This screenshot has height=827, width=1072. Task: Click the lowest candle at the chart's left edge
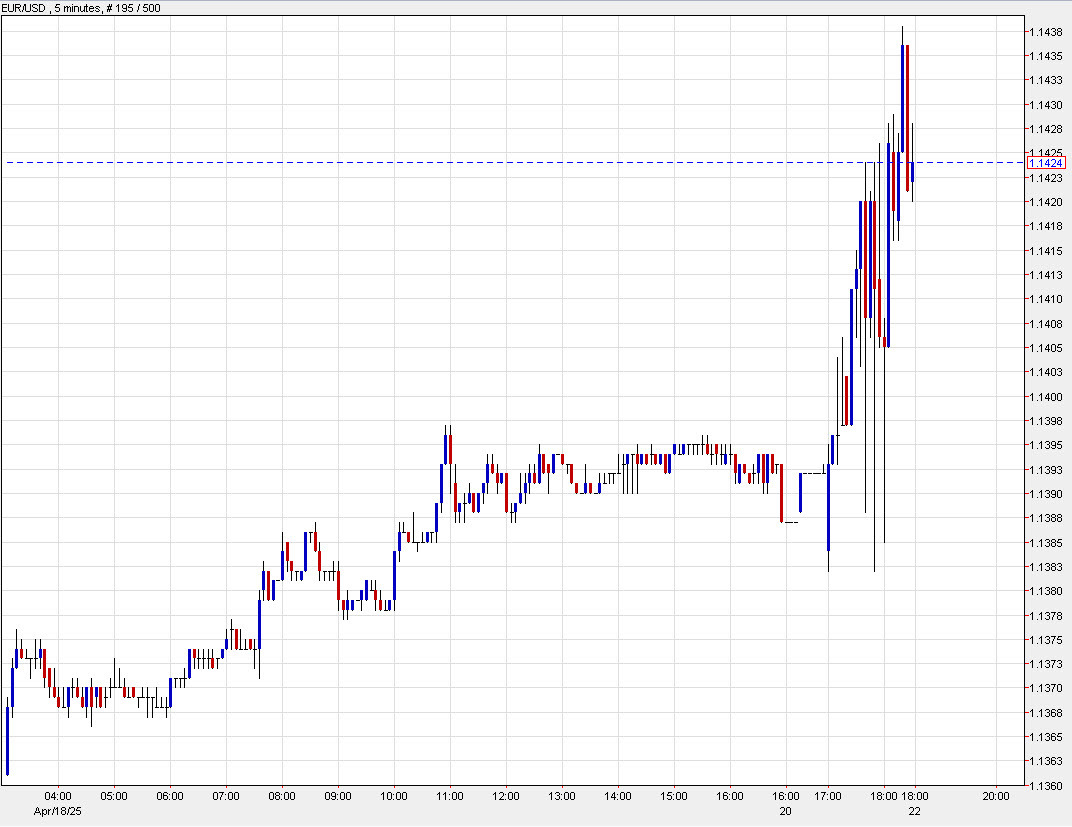(x=9, y=740)
